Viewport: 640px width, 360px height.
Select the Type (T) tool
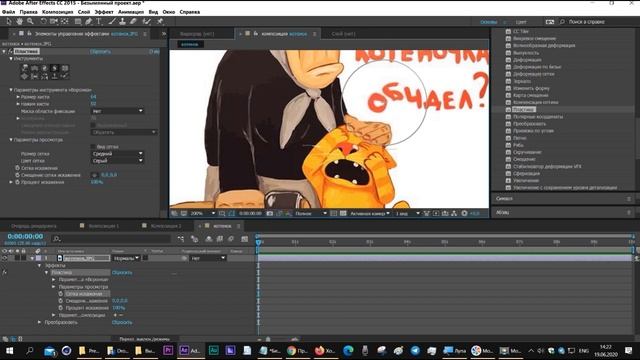(x=99, y=21)
